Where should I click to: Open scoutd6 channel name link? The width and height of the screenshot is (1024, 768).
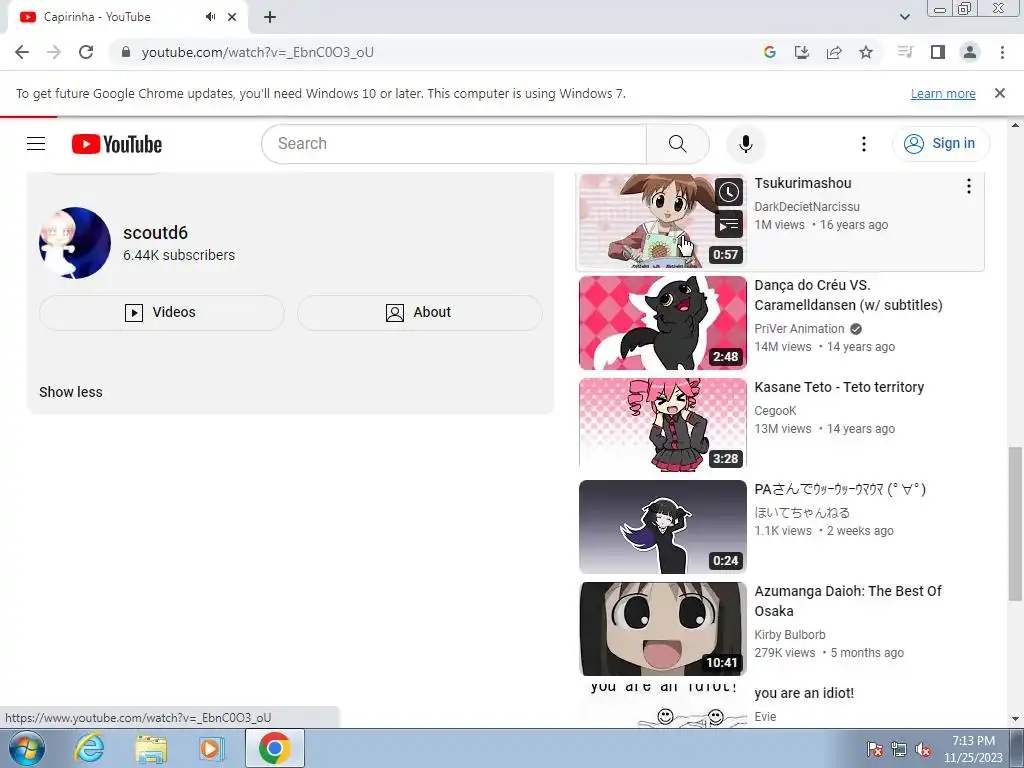[x=155, y=232]
